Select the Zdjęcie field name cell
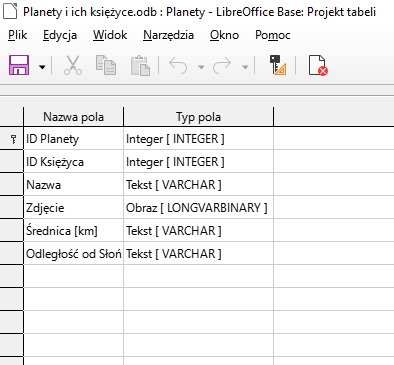394x365 pixels. [74, 208]
